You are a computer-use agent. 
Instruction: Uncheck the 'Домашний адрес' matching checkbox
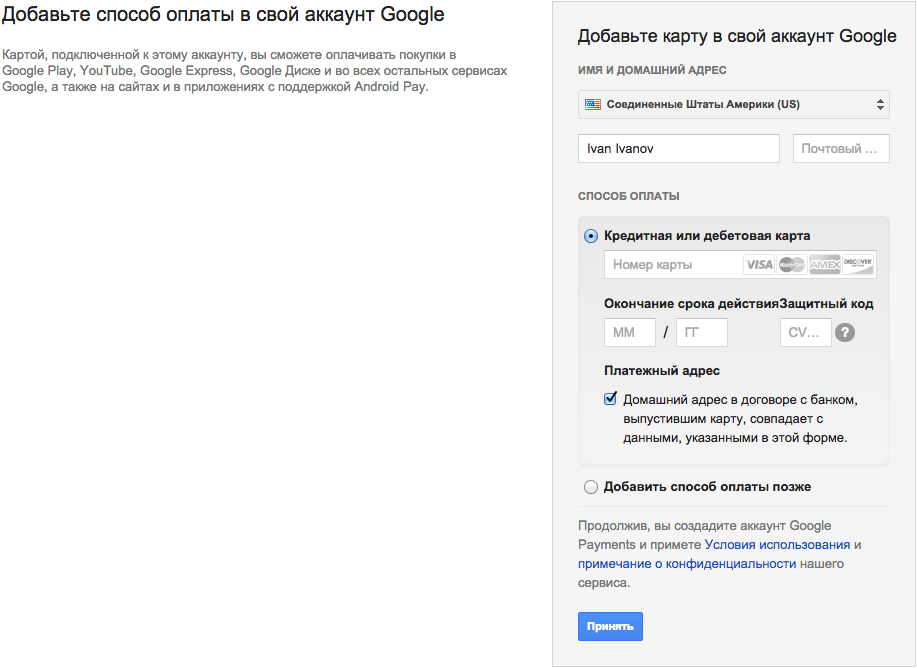[611, 399]
